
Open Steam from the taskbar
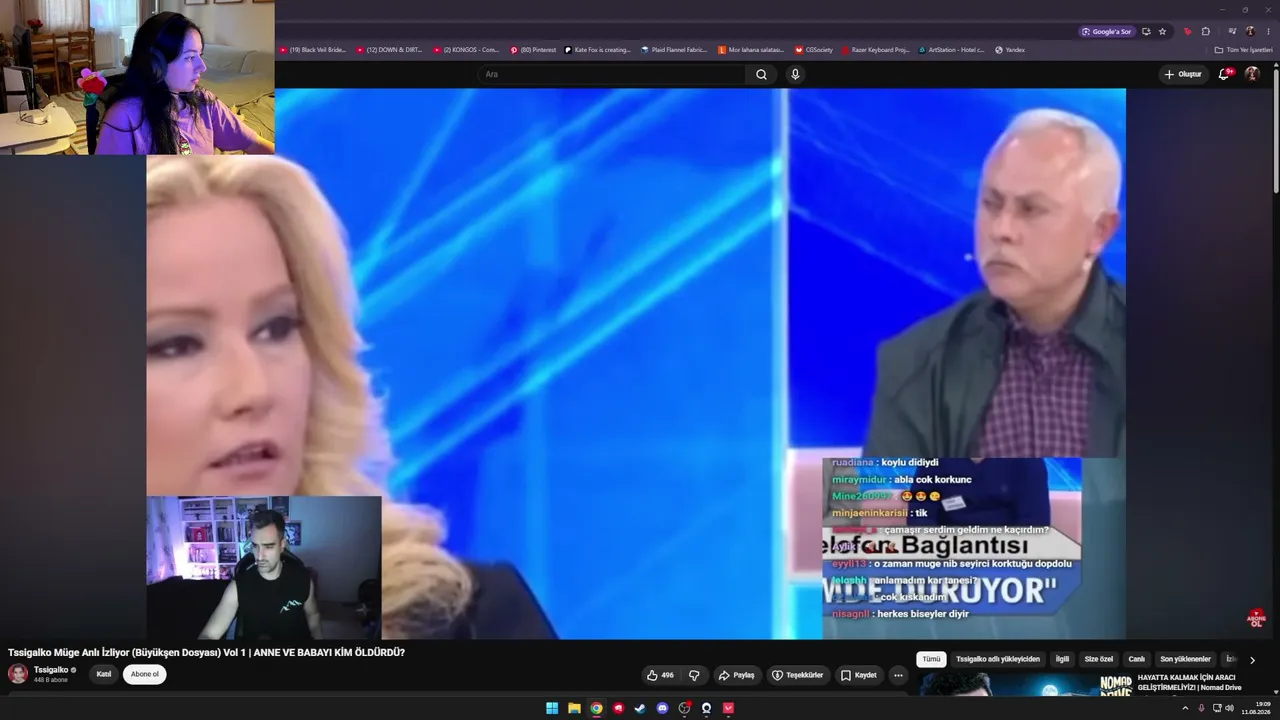pos(640,708)
